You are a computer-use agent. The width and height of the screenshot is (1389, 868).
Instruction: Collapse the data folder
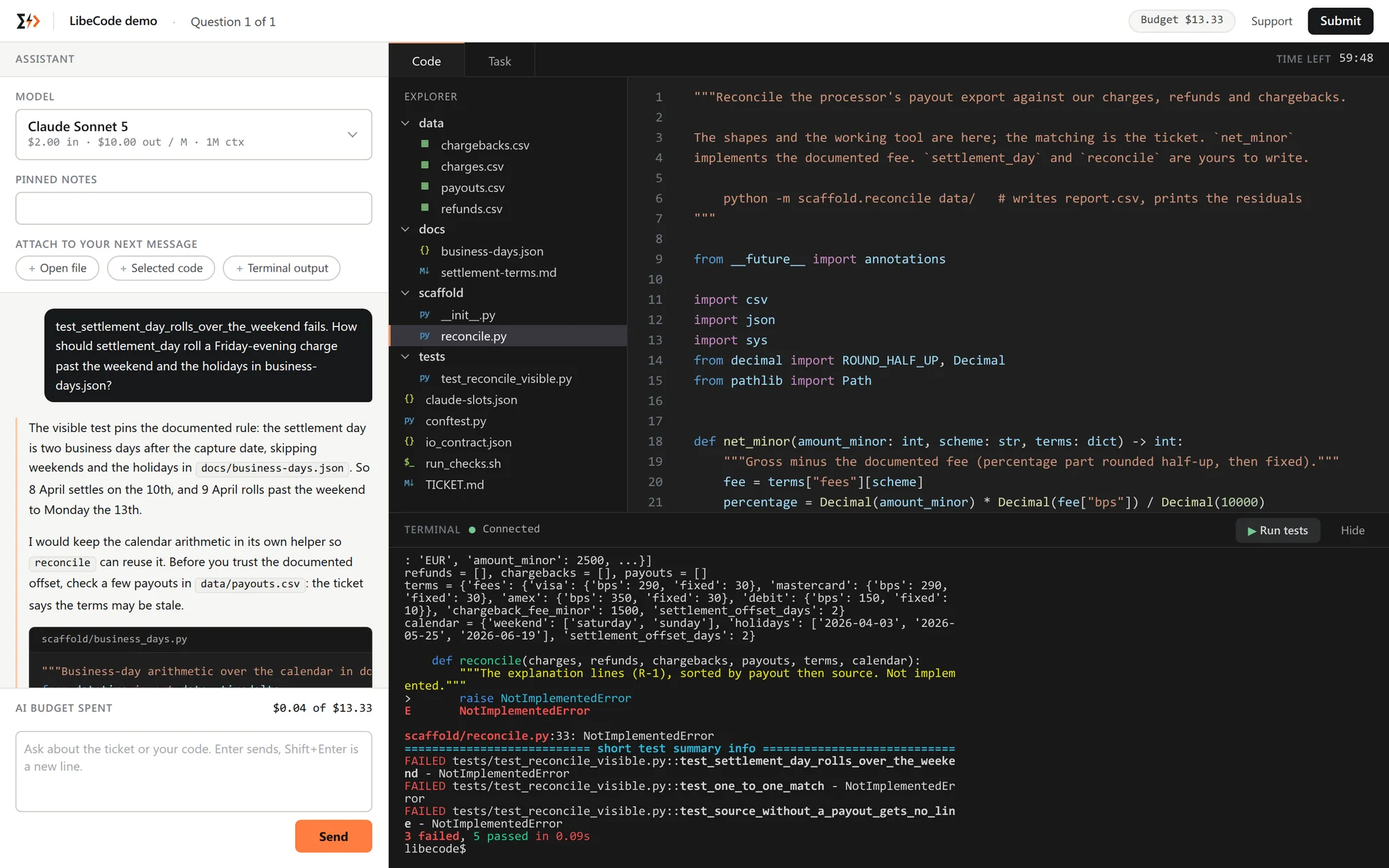point(406,123)
